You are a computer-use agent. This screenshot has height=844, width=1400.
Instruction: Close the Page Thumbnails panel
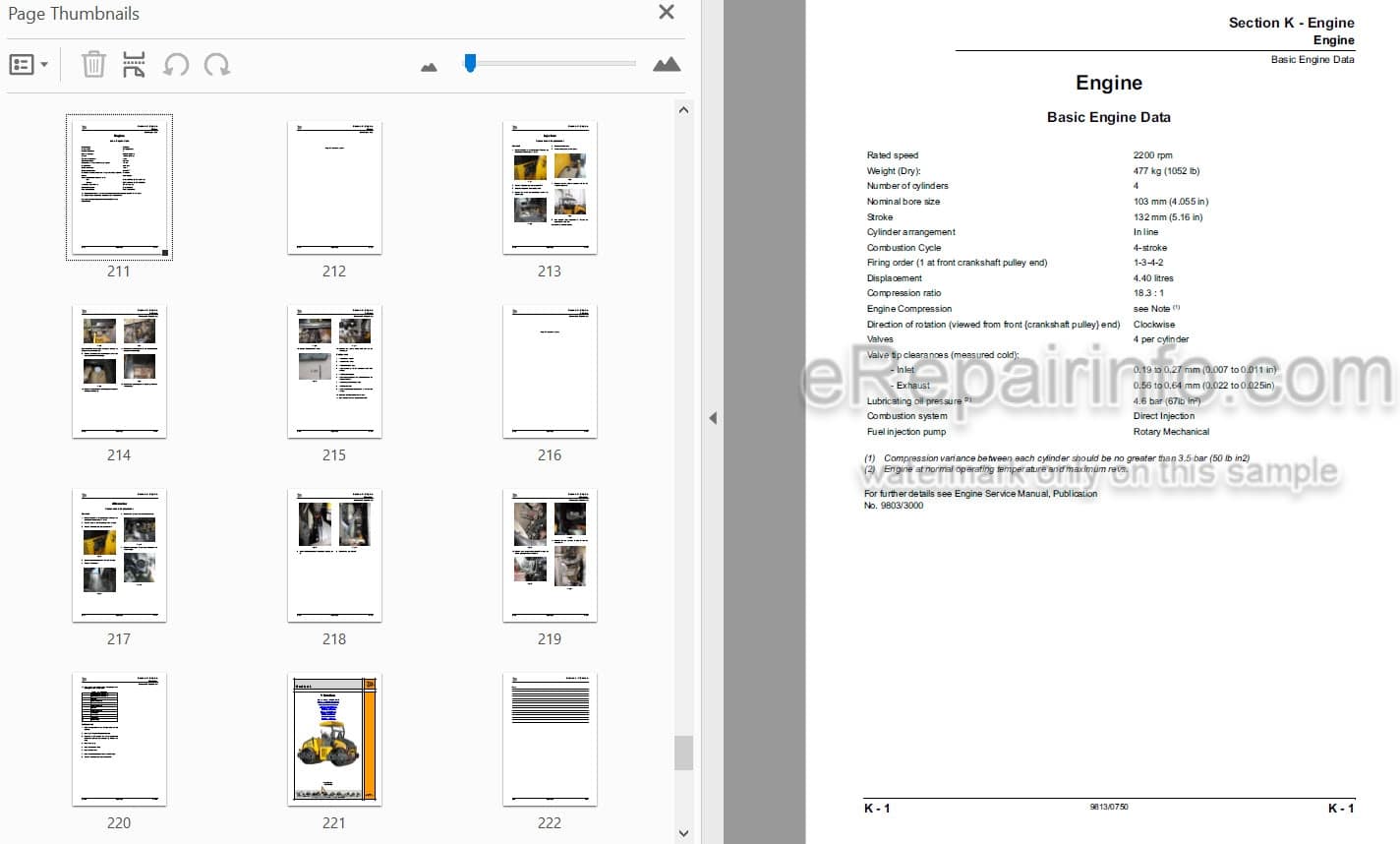667,12
